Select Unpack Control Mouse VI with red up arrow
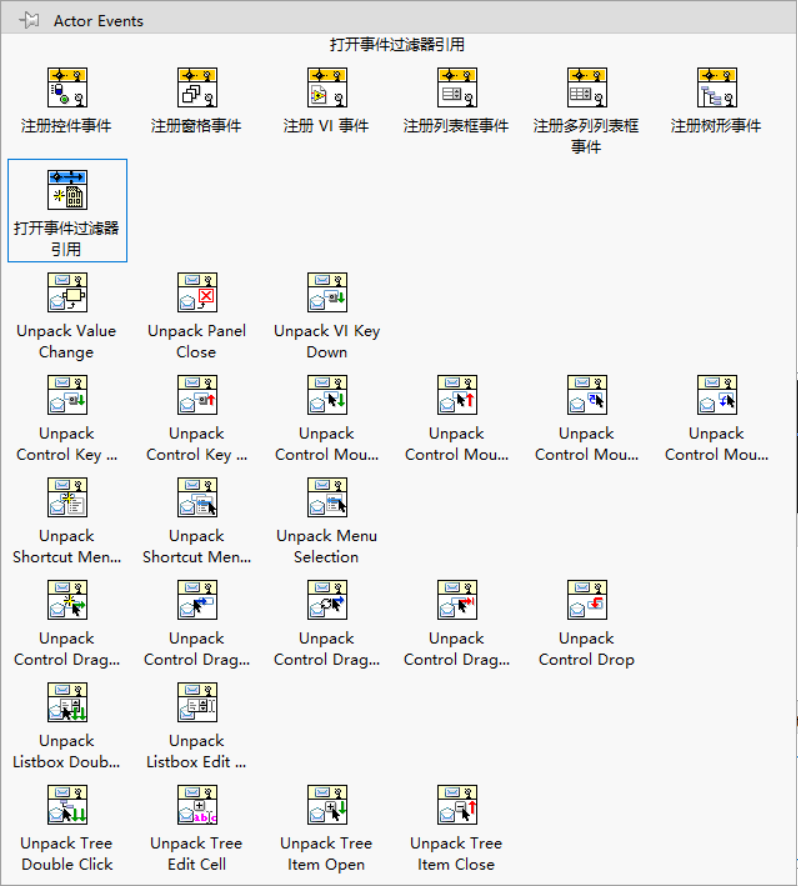Screen dimensions: 798x886 click(x=457, y=395)
